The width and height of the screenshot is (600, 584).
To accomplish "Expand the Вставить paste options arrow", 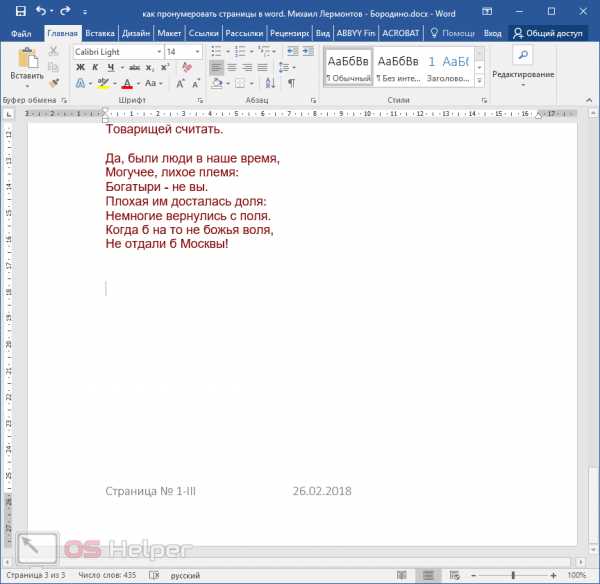I will point(27,86).
